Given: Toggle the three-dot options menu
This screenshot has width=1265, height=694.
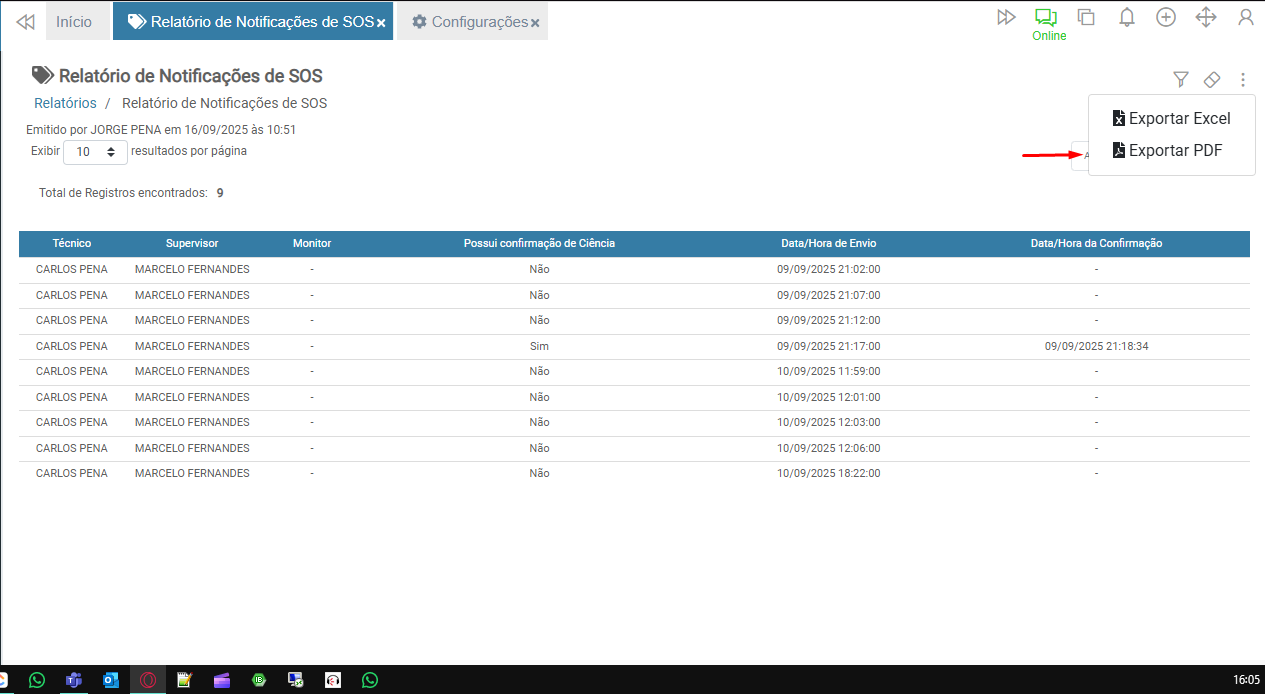Looking at the screenshot, I should 1243,79.
